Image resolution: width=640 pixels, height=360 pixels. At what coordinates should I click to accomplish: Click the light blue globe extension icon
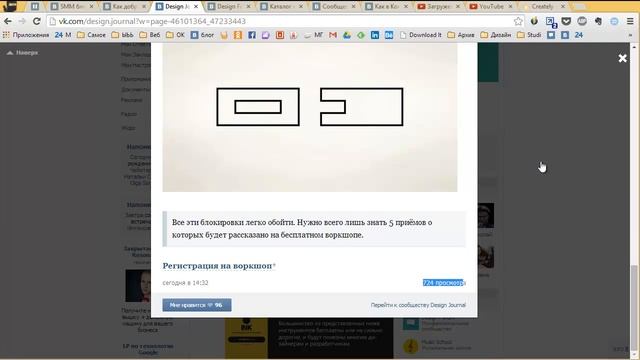coord(614,21)
